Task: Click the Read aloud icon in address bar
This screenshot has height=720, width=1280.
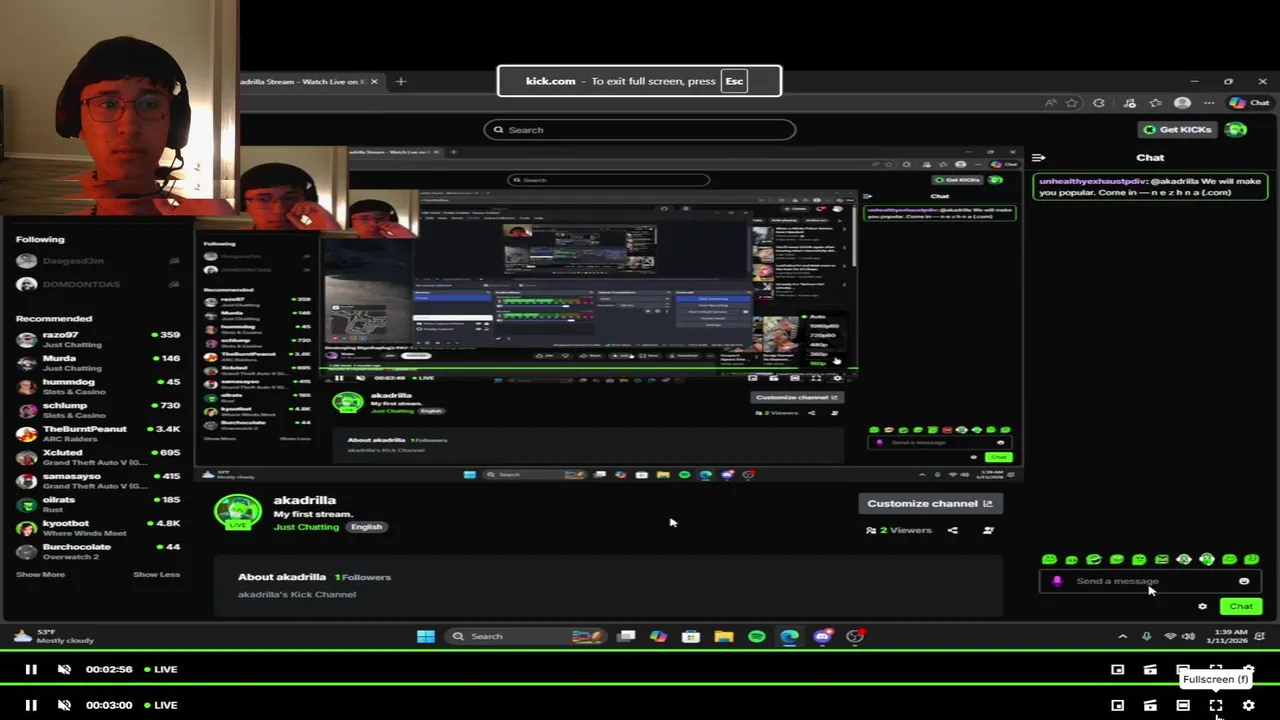Action: (1050, 103)
